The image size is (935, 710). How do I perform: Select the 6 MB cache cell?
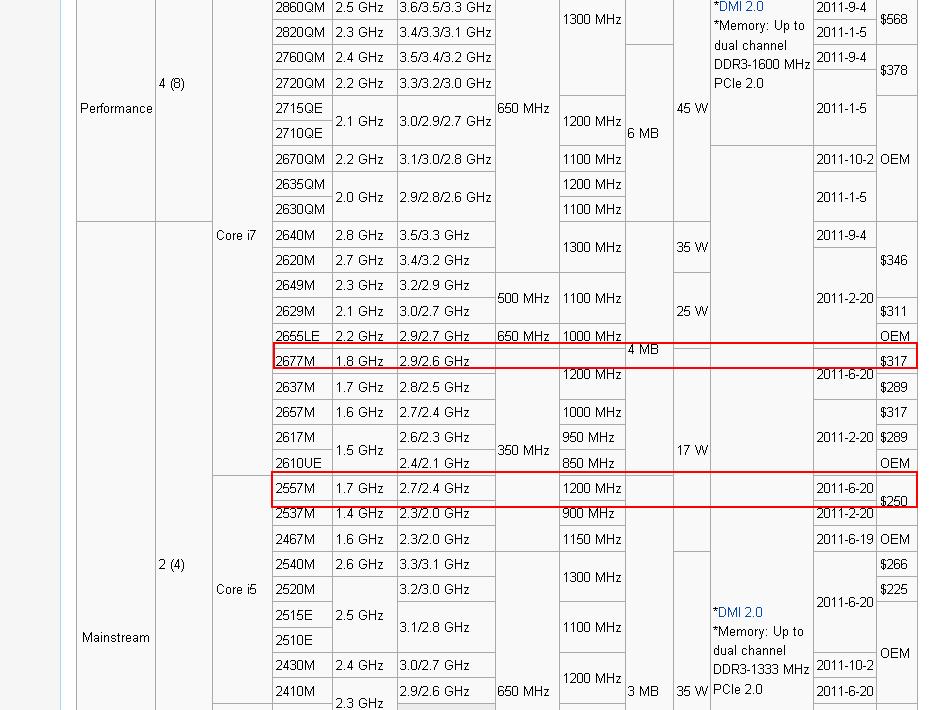pyautogui.click(x=649, y=133)
